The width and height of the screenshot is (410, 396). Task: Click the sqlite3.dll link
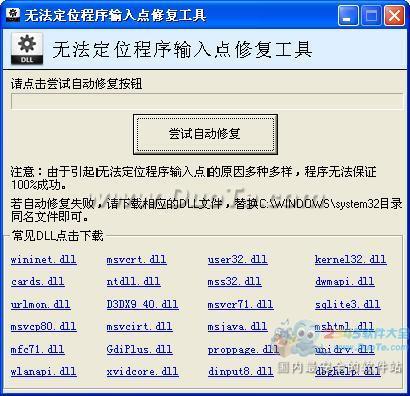pos(348,304)
